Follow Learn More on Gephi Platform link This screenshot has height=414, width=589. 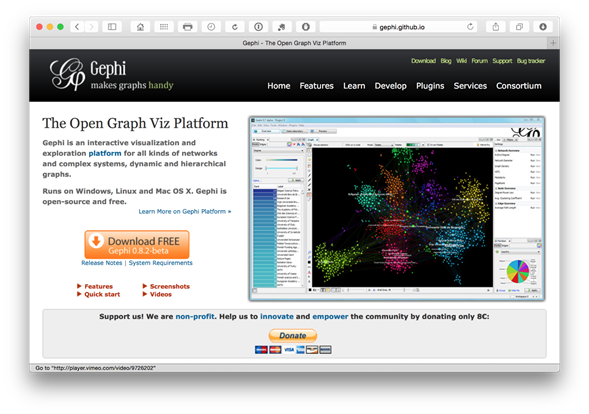tap(185, 212)
